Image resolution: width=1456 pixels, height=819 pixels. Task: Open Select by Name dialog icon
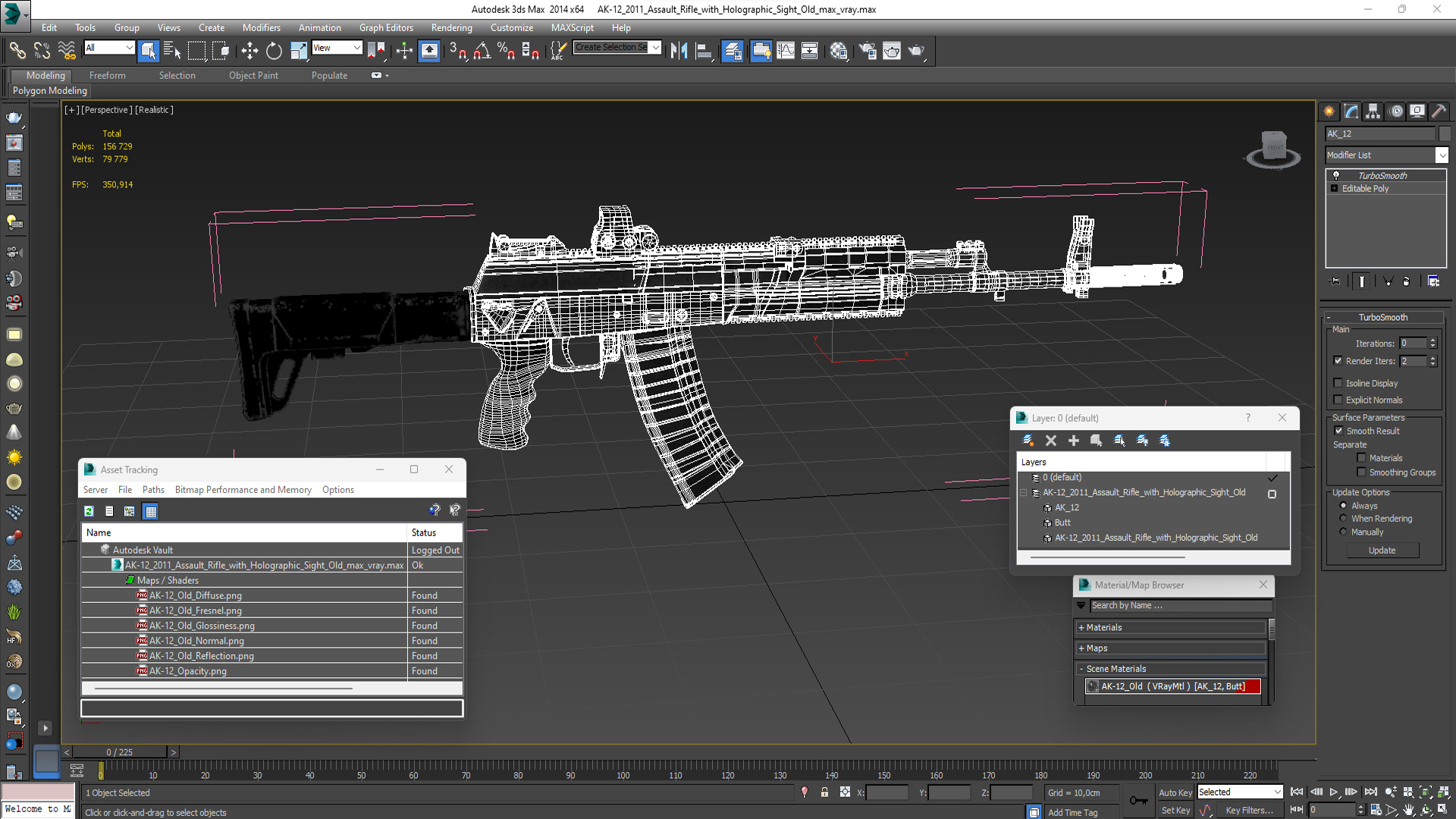[173, 51]
